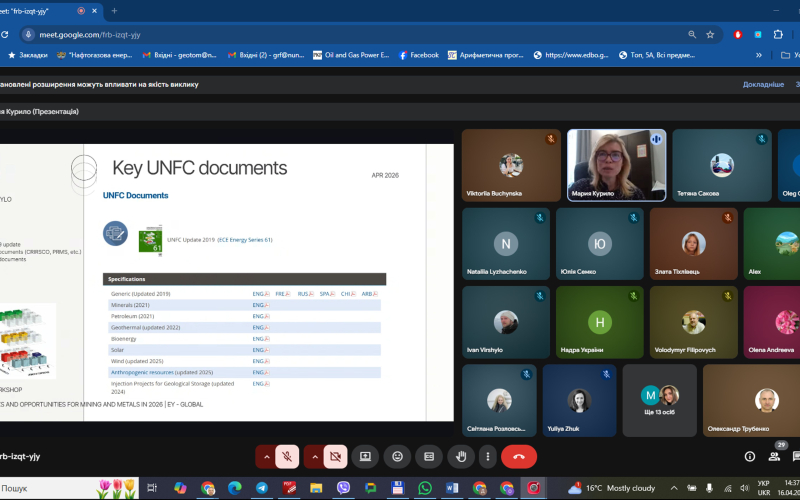Click the ECE Energy Series 61 link
This screenshot has width=800, height=500.
point(245,240)
